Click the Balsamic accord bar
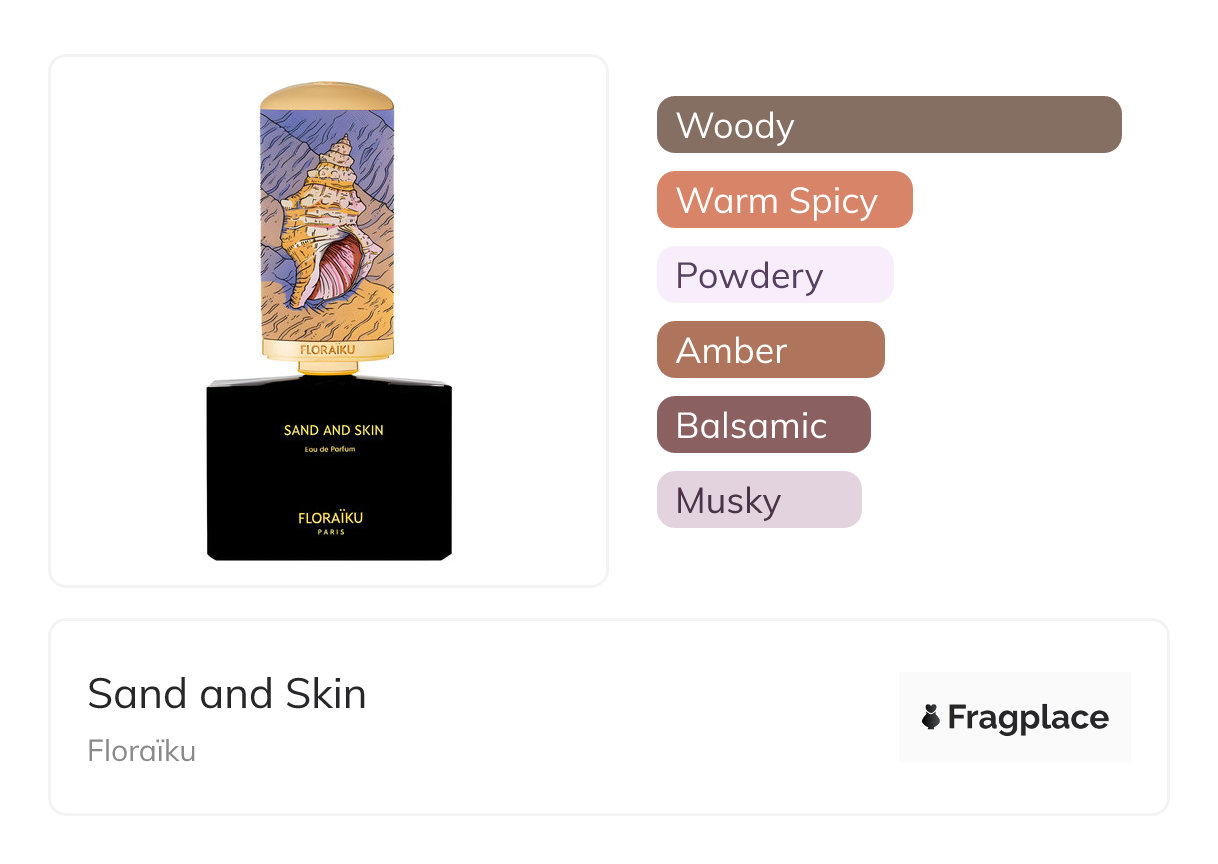Screen dimensions: 1218x864 coord(763,425)
